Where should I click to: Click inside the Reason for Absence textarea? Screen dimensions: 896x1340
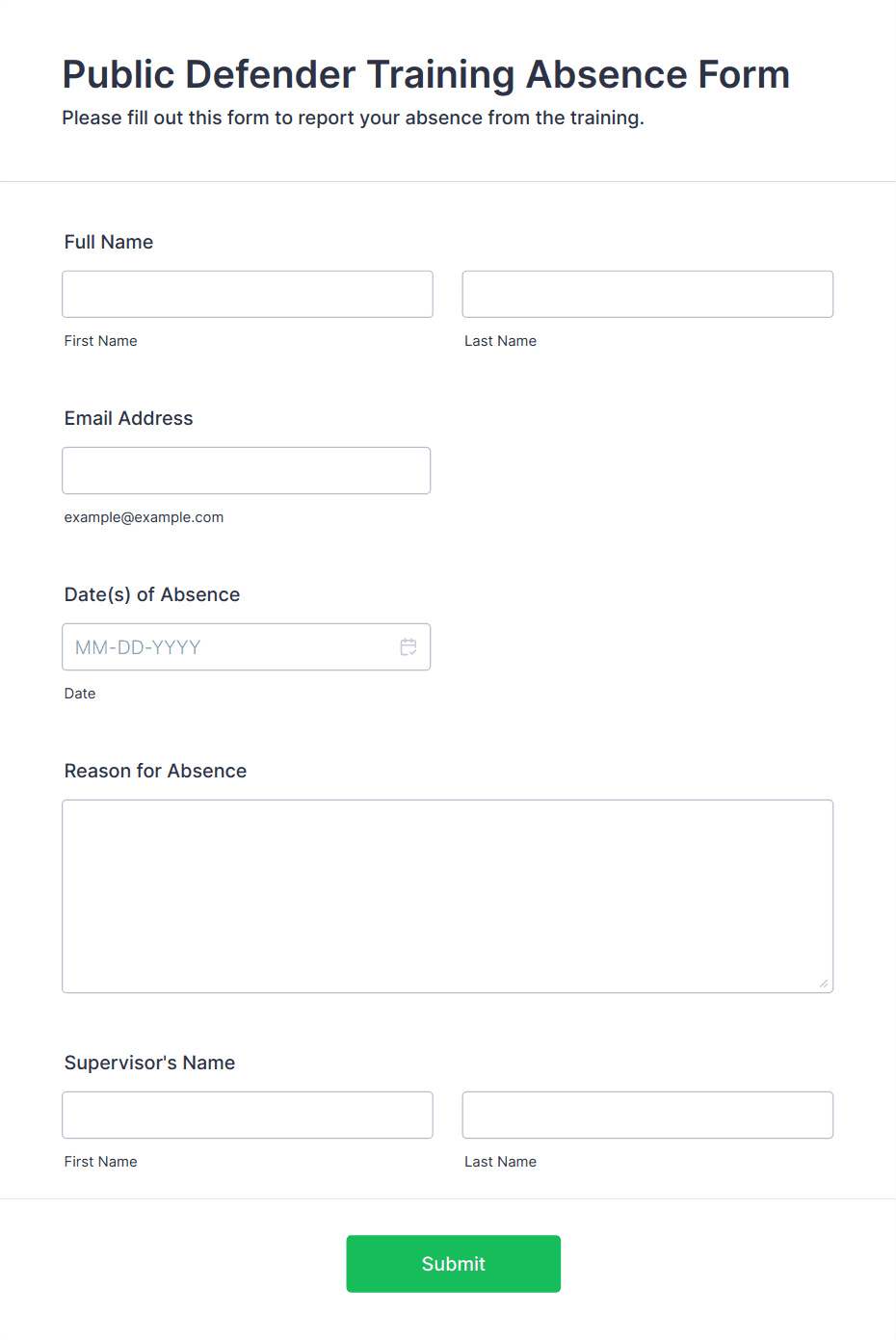click(448, 896)
